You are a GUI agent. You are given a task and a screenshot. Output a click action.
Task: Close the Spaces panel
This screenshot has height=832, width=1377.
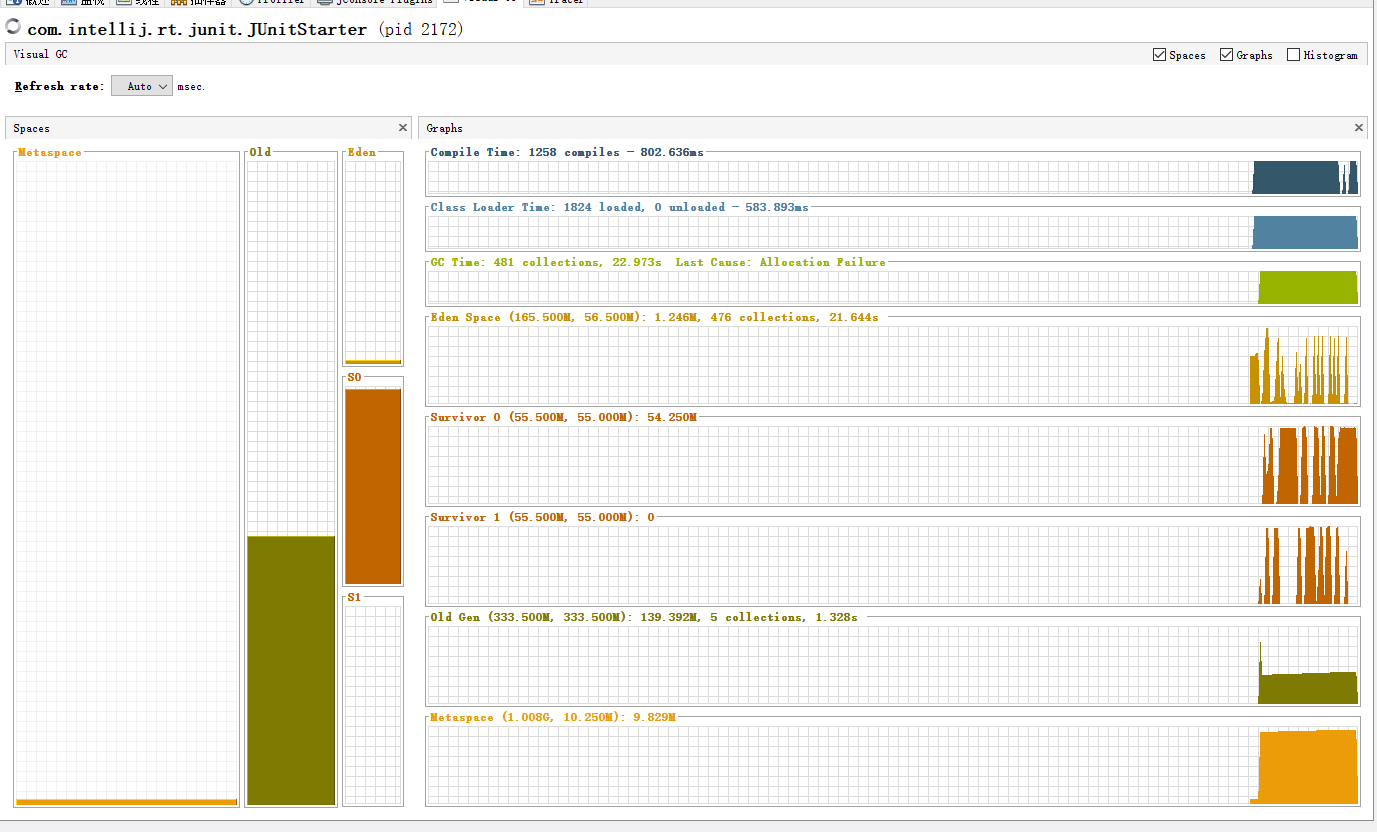tap(403, 128)
